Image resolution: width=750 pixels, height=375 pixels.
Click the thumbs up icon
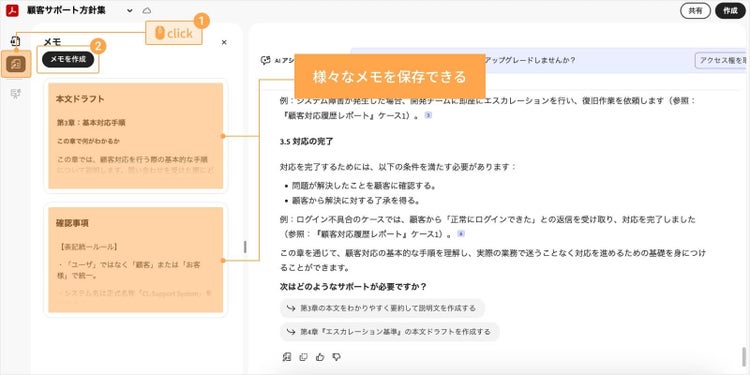point(320,357)
